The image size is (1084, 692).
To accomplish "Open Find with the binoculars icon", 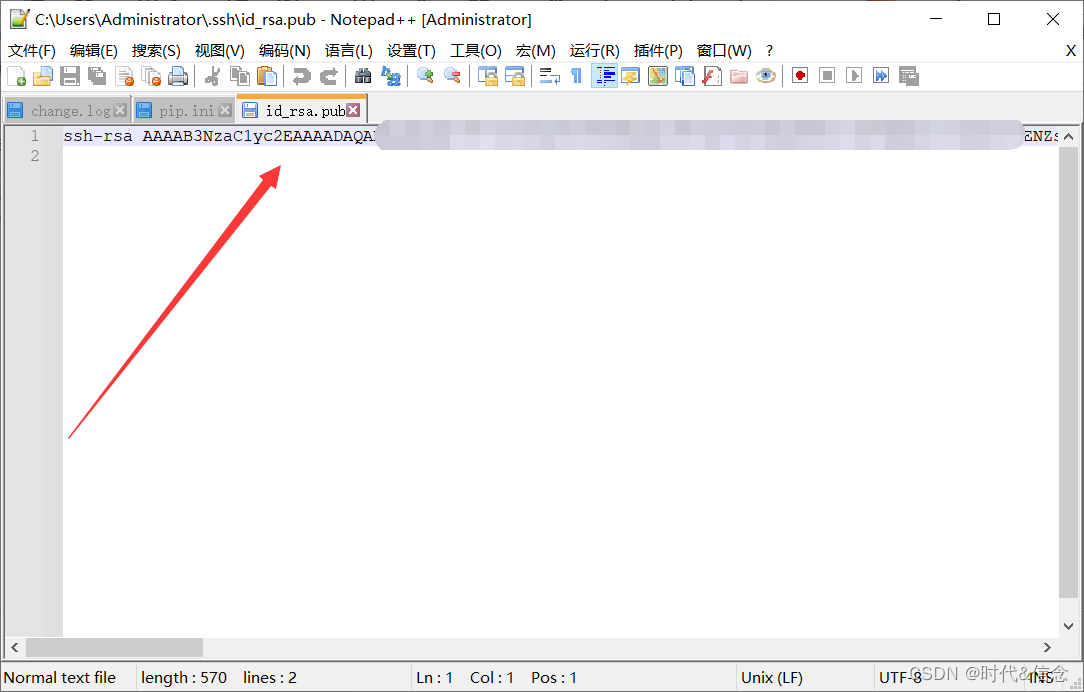I will [x=363, y=76].
